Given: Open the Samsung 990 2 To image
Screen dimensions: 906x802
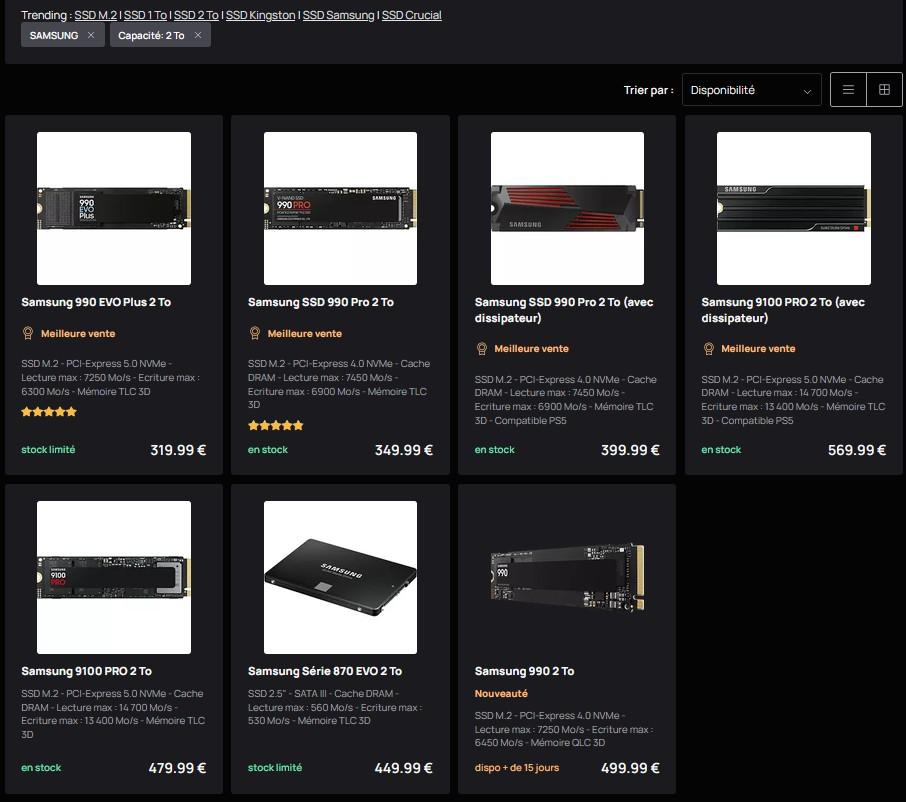Looking at the screenshot, I should 567,577.
